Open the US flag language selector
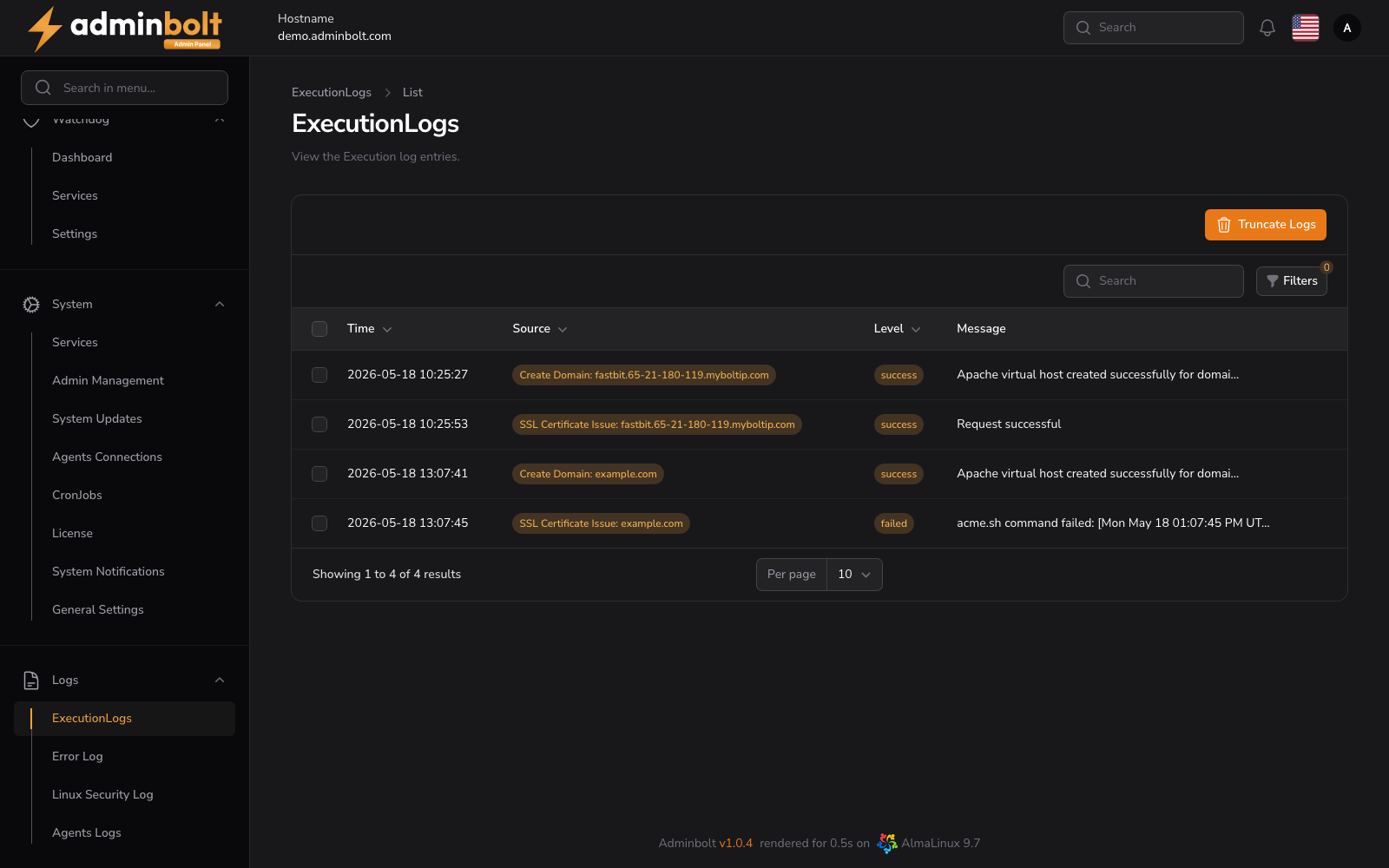Viewport: 1389px width, 868px height. pyautogui.click(x=1306, y=28)
